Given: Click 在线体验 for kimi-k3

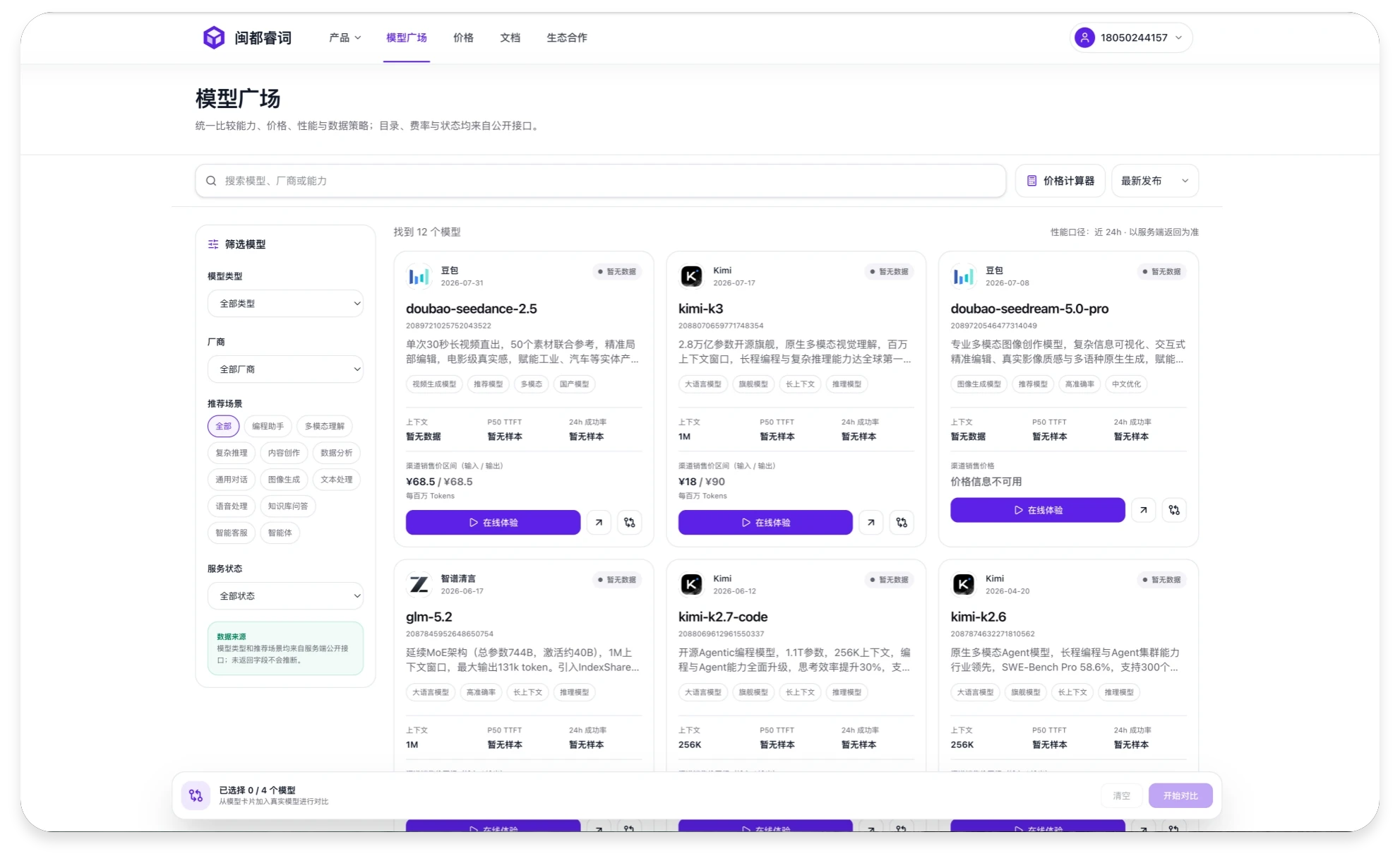Looking at the screenshot, I should pyautogui.click(x=765, y=523).
